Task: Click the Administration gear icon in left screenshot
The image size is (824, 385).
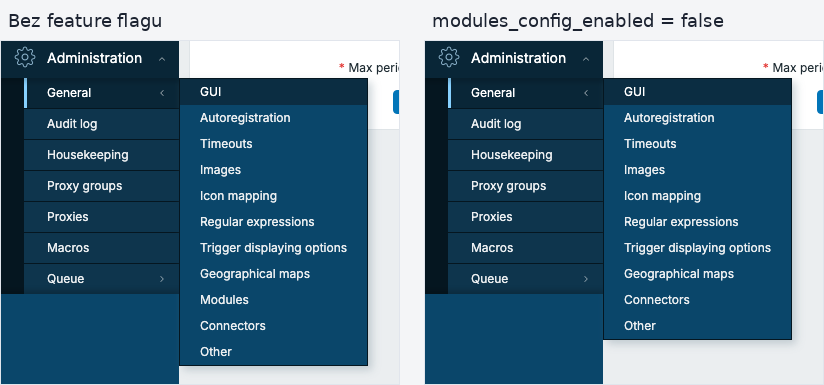Action: click(x=25, y=57)
